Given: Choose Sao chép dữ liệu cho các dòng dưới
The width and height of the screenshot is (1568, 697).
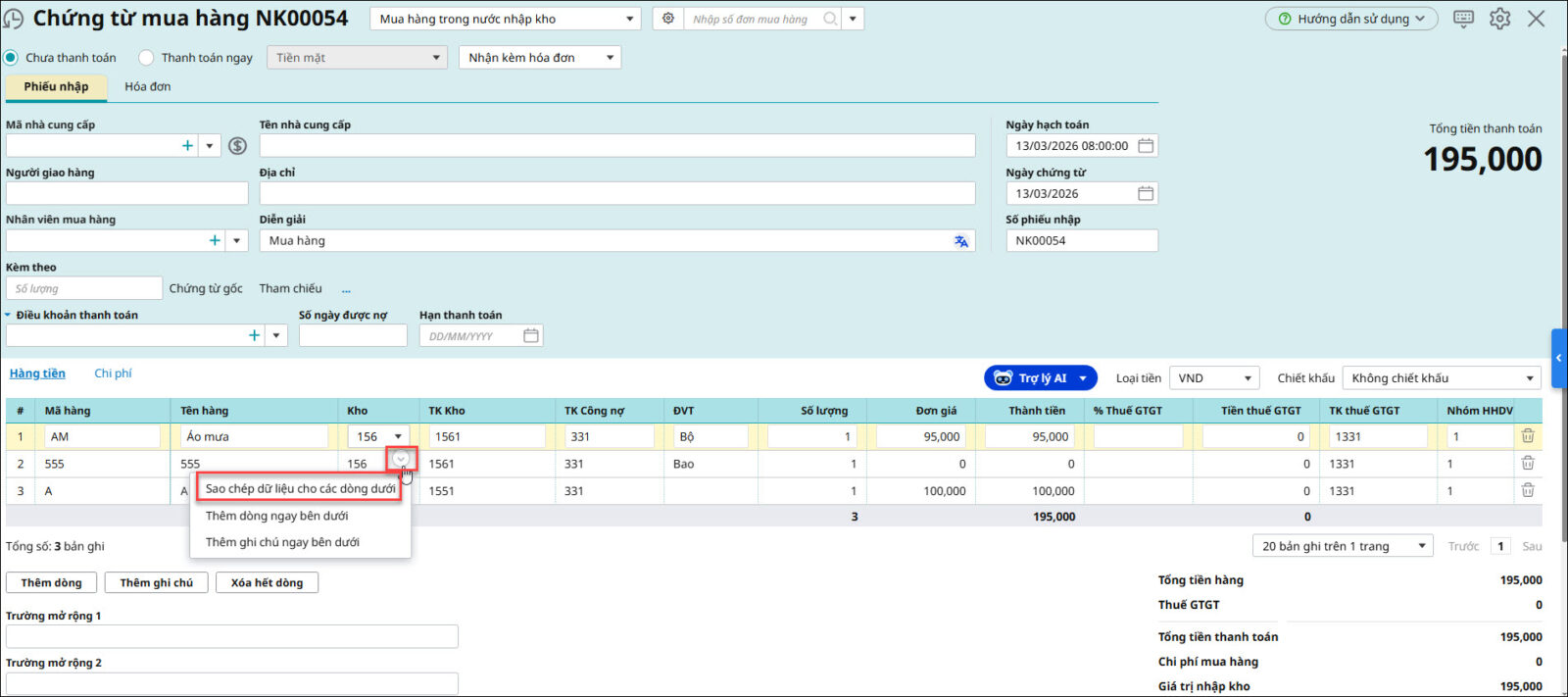Looking at the screenshot, I should [x=300, y=488].
